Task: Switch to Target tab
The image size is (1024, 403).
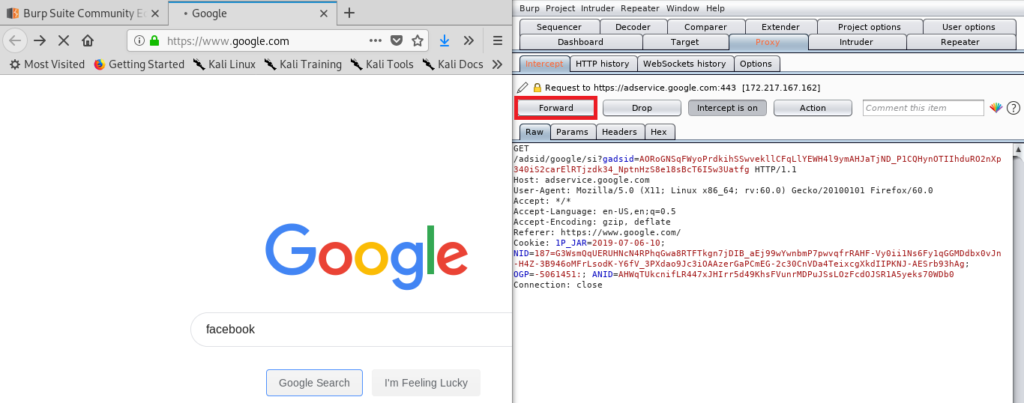Action: click(x=684, y=42)
